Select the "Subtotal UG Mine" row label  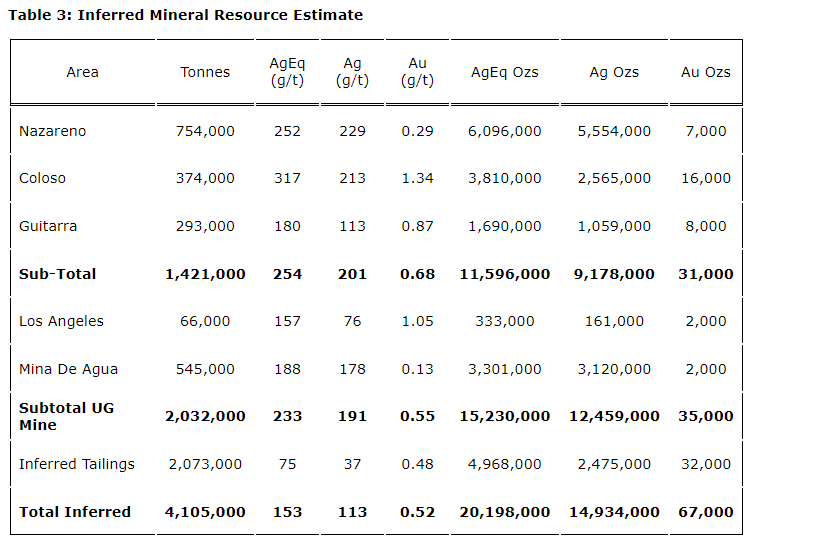66,417
